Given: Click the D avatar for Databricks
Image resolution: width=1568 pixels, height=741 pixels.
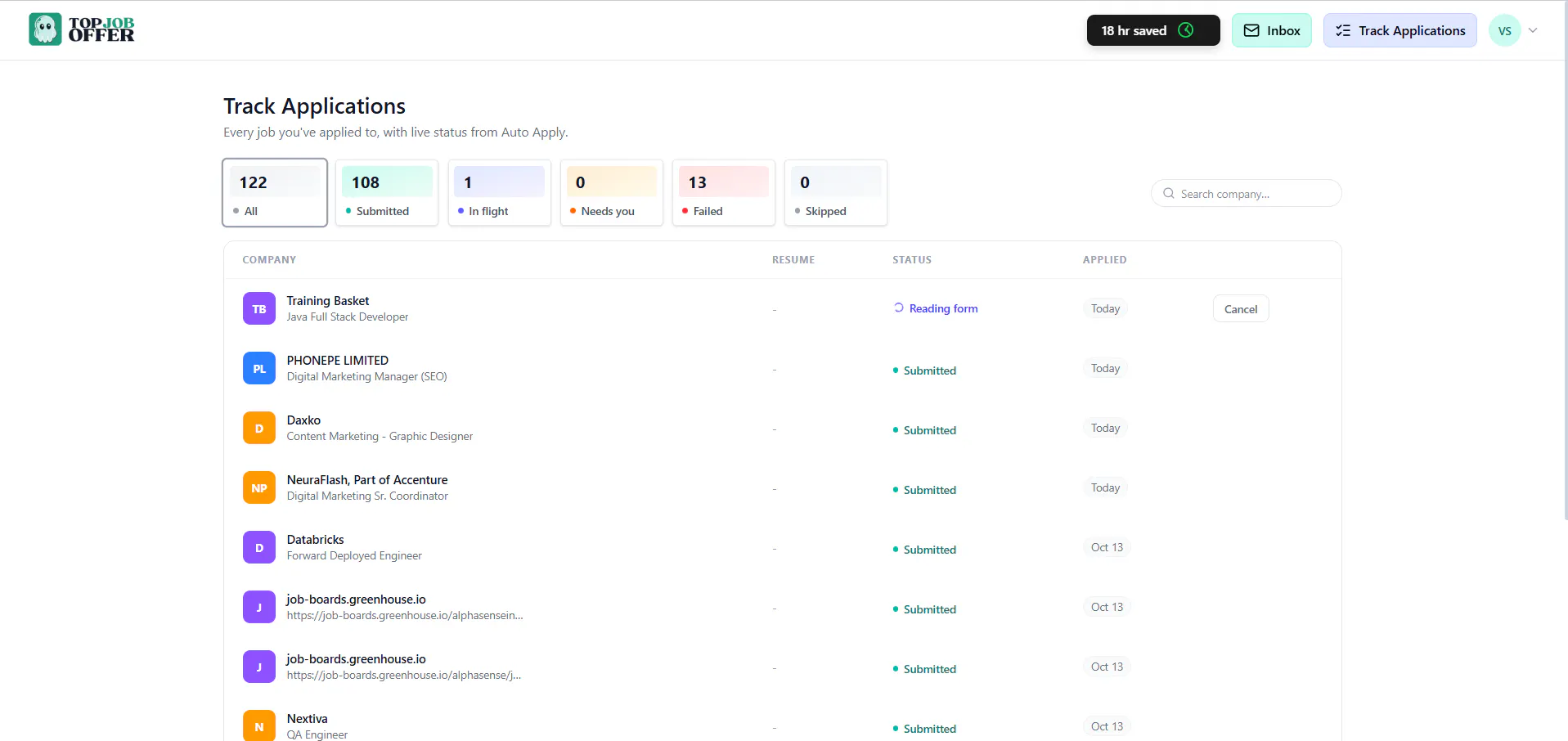Looking at the screenshot, I should pyautogui.click(x=259, y=548).
